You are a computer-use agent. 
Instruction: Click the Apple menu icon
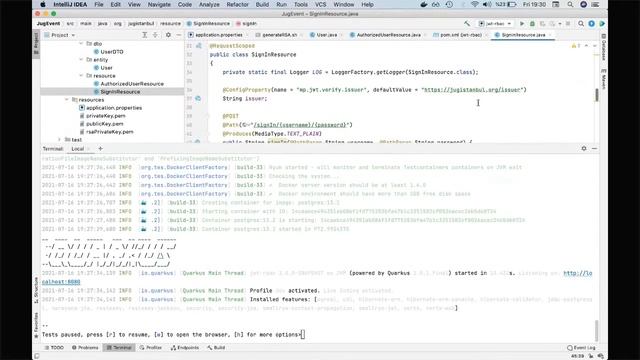tap(43, 4)
